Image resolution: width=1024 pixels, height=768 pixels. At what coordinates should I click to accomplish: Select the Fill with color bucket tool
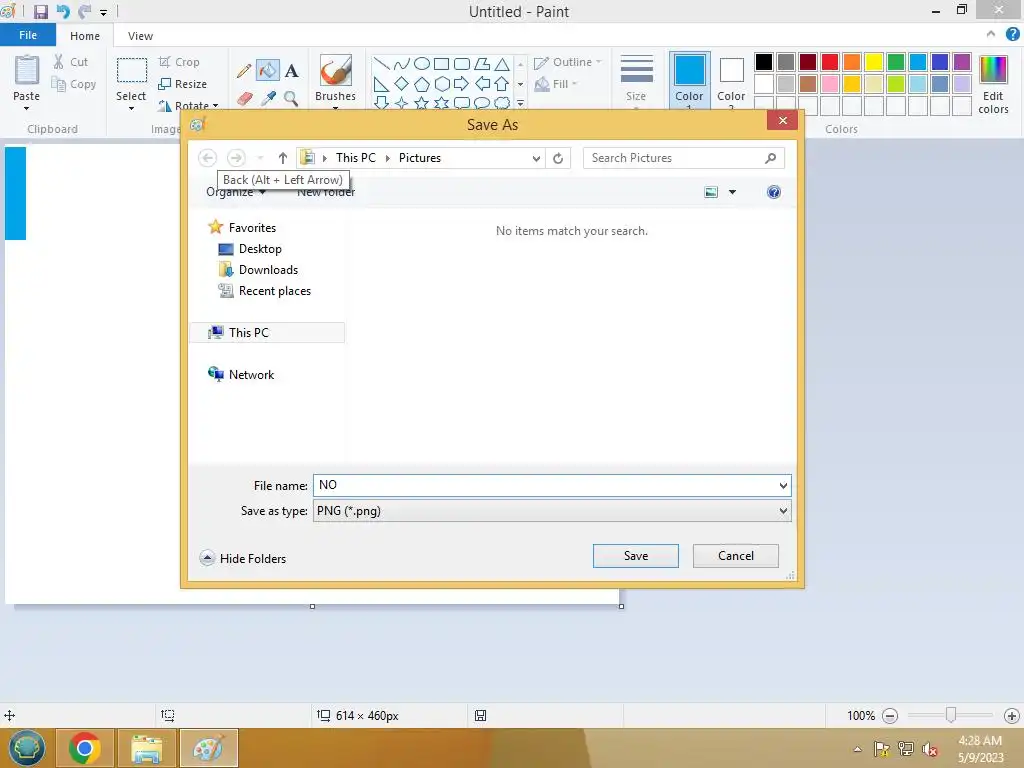(x=268, y=71)
